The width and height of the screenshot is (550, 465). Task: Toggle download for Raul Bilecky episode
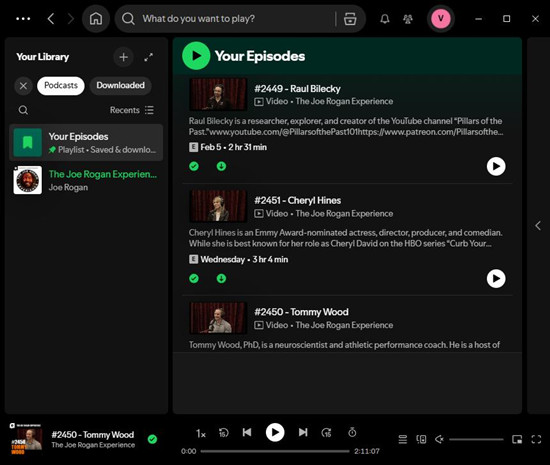tap(221, 166)
